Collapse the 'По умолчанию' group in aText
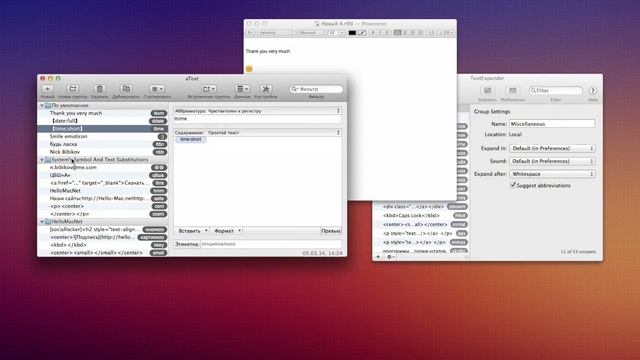Screen dimensions: 640x360 coord(42,106)
